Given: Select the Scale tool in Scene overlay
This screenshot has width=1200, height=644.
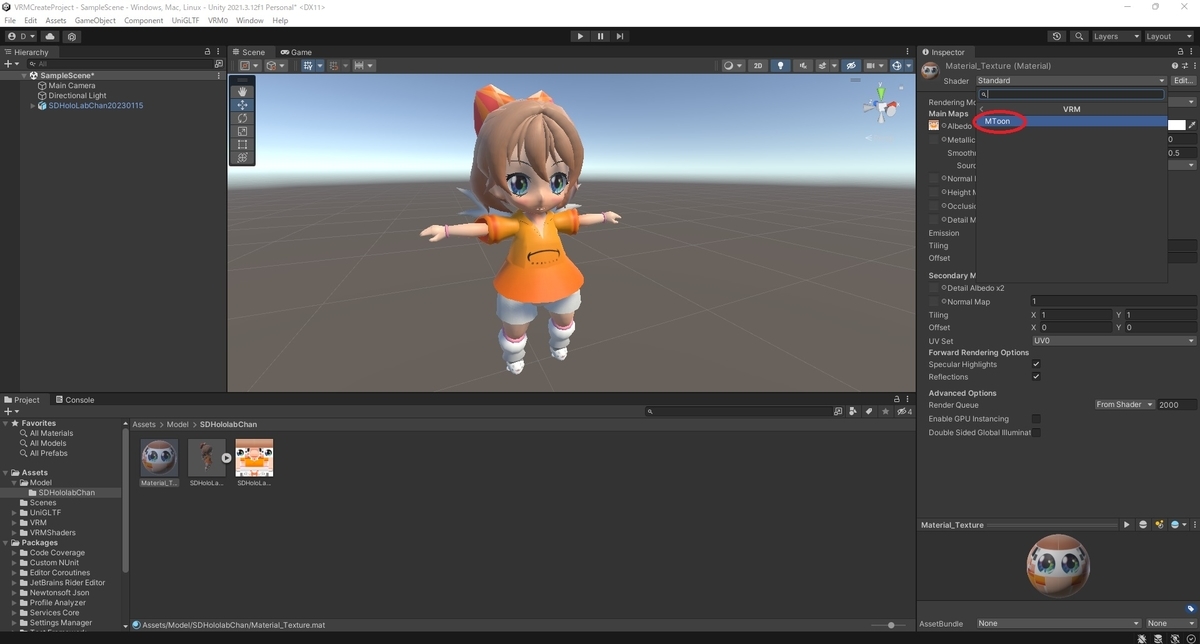Looking at the screenshot, I should (x=242, y=131).
